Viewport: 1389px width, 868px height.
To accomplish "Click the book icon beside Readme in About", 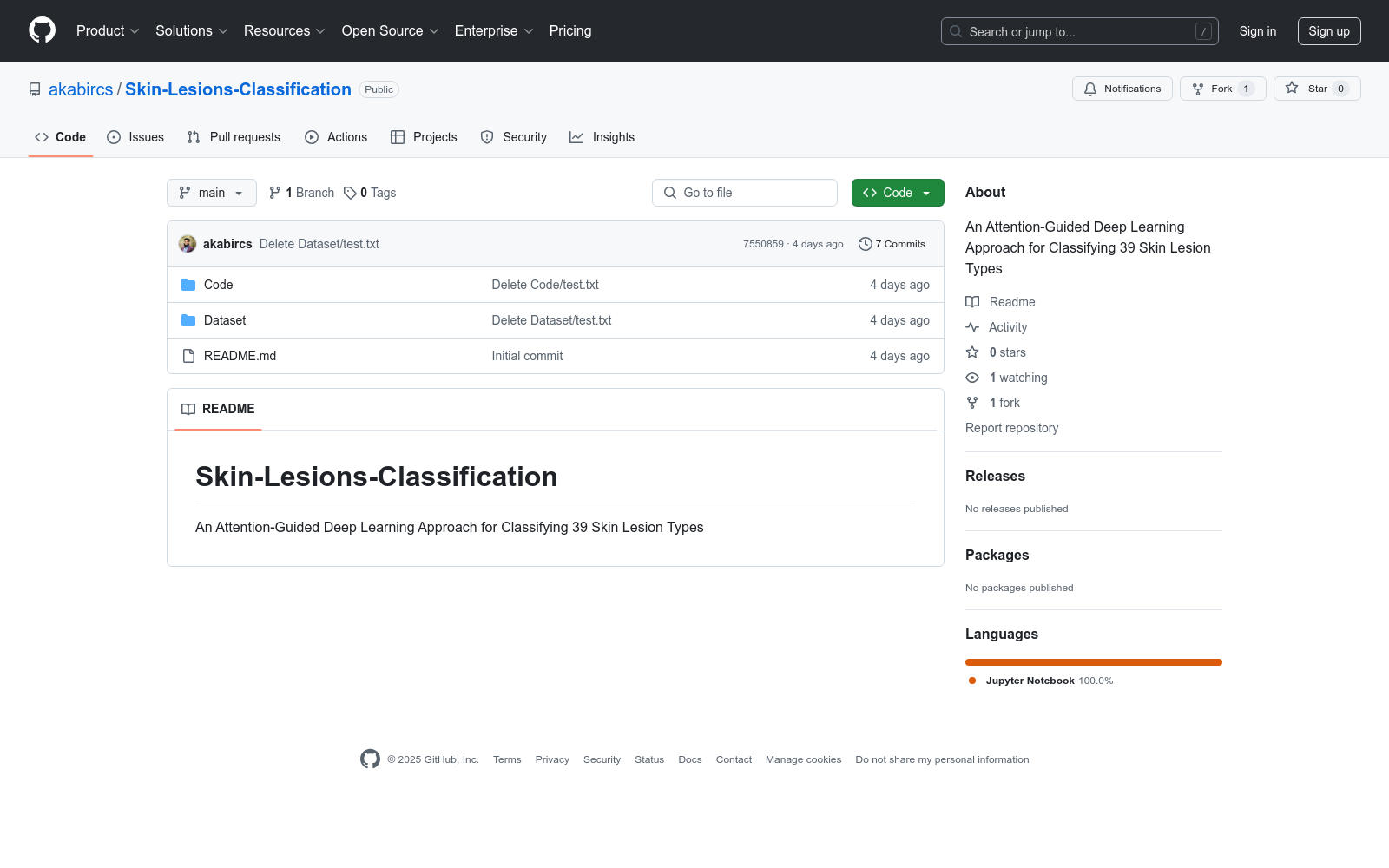I will pyautogui.click(x=972, y=302).
